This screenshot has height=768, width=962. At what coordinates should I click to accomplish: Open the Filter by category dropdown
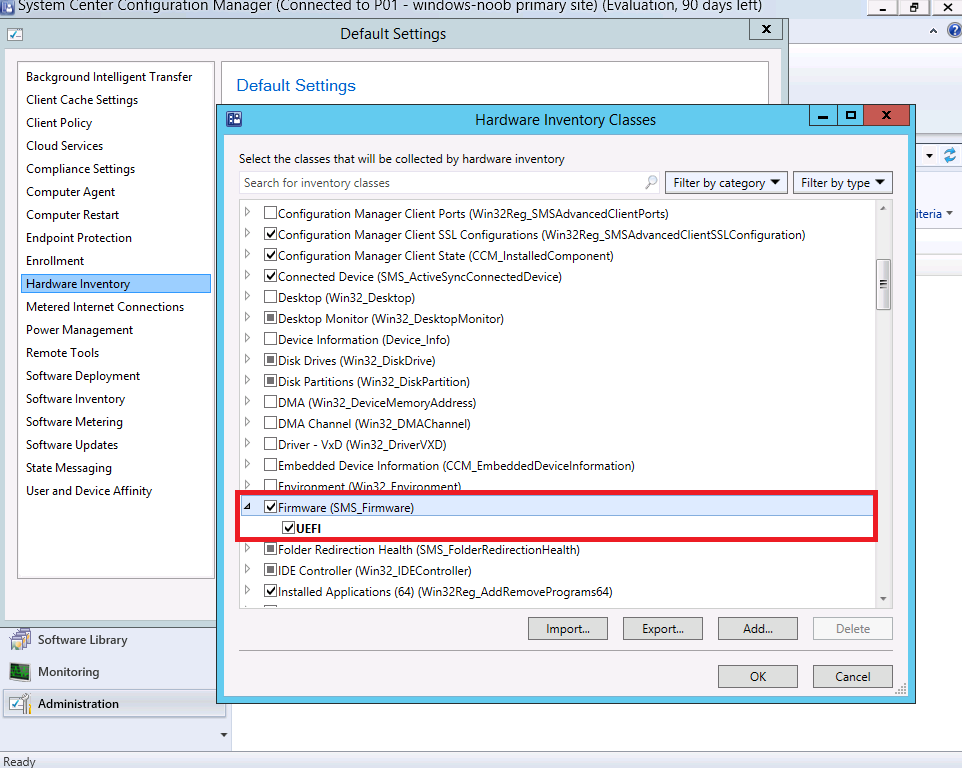coord(726,183)
